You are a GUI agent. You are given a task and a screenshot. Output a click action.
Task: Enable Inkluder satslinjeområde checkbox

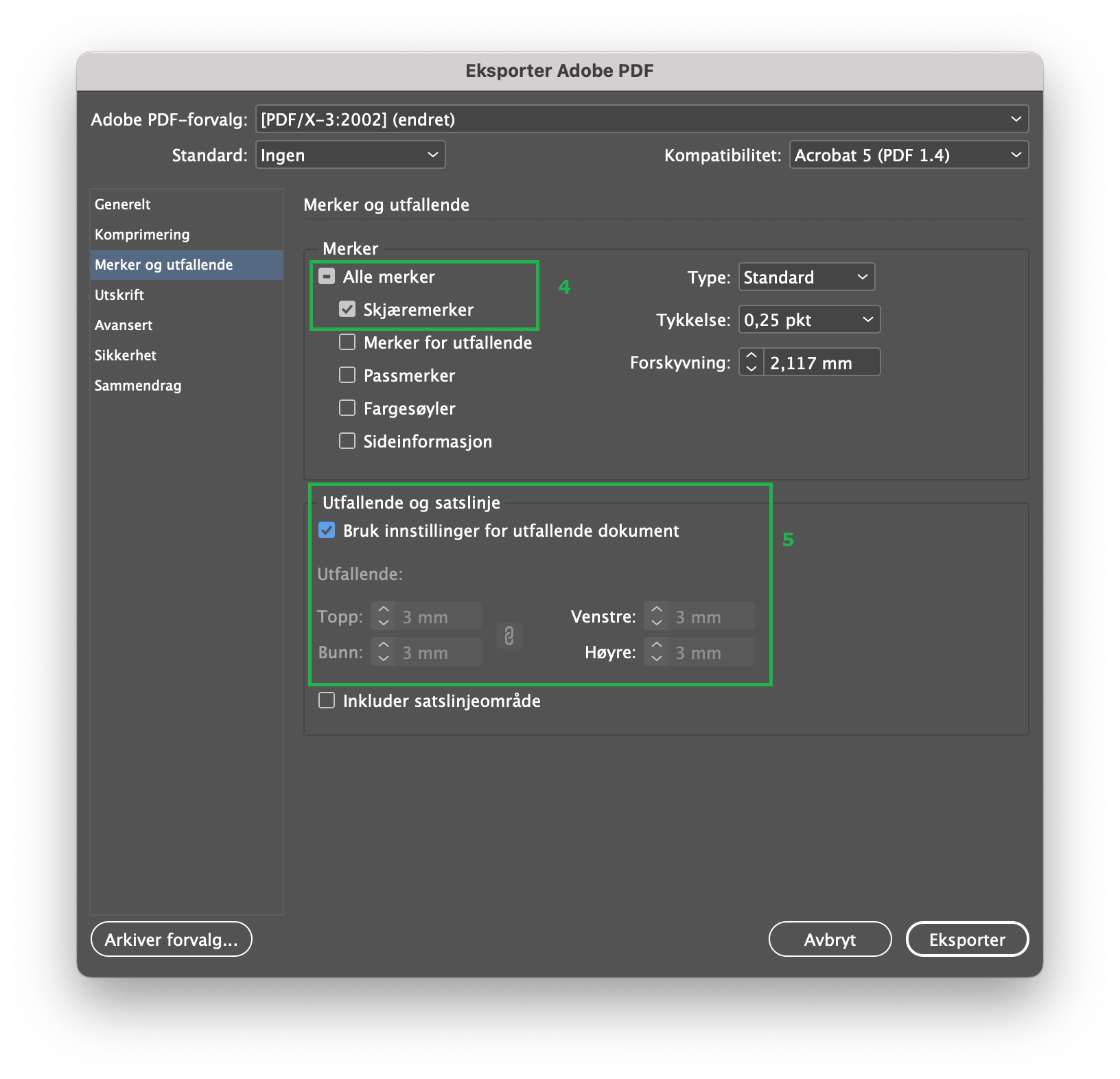click(x=327, y=701)
